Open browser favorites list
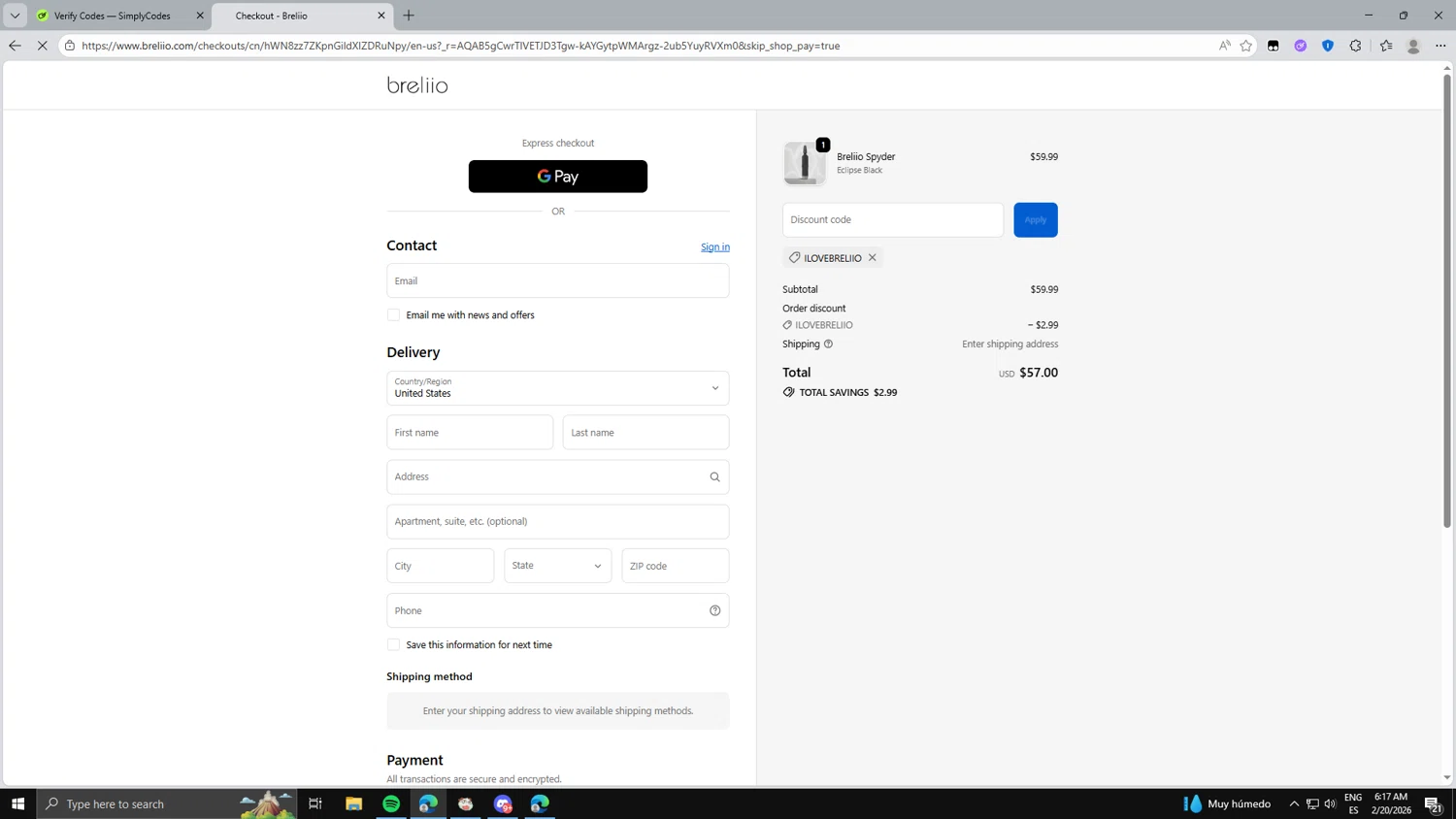 (x=1386, y=46)
